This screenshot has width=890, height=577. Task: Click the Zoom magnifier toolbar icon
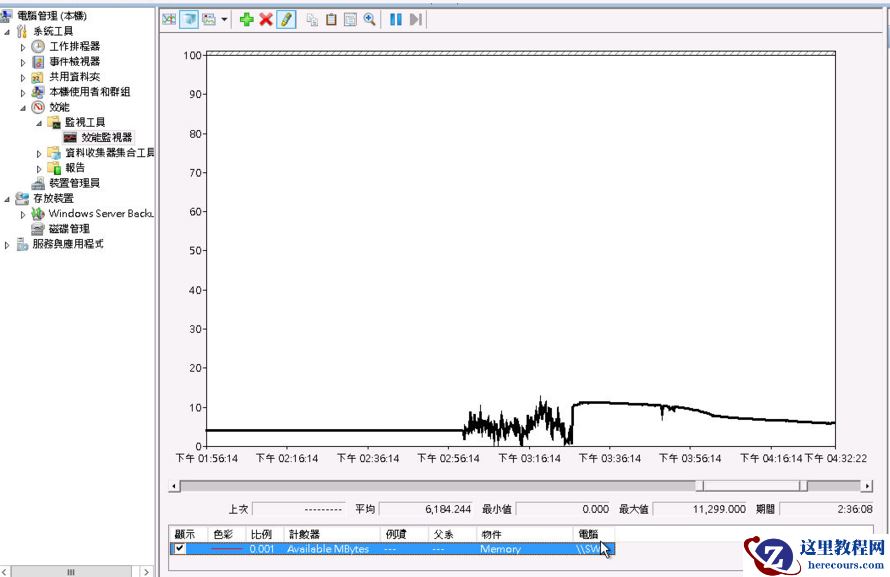[370, 19]
